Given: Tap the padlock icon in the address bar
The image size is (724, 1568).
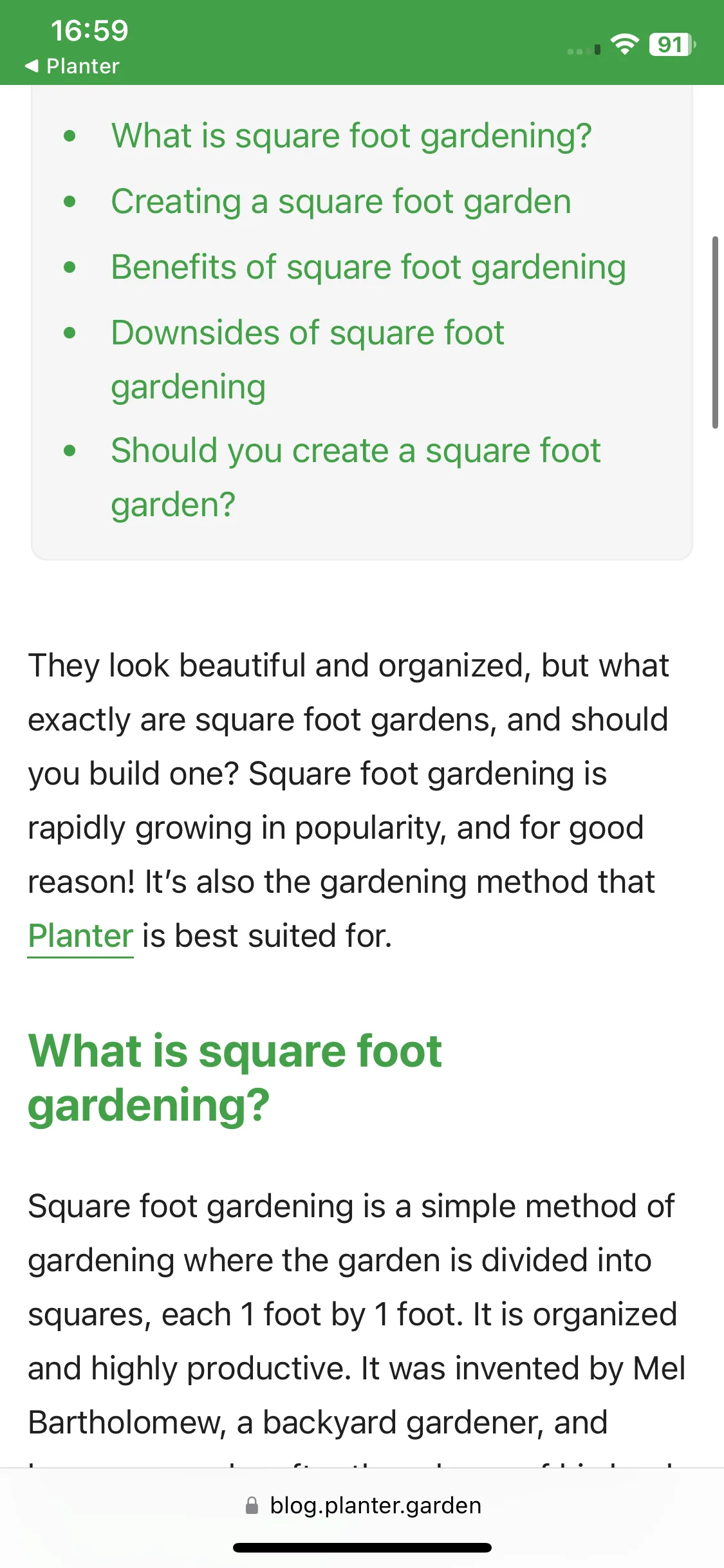Looking at the screenshot, I should pyautogui.click(x=252, y=1505).
